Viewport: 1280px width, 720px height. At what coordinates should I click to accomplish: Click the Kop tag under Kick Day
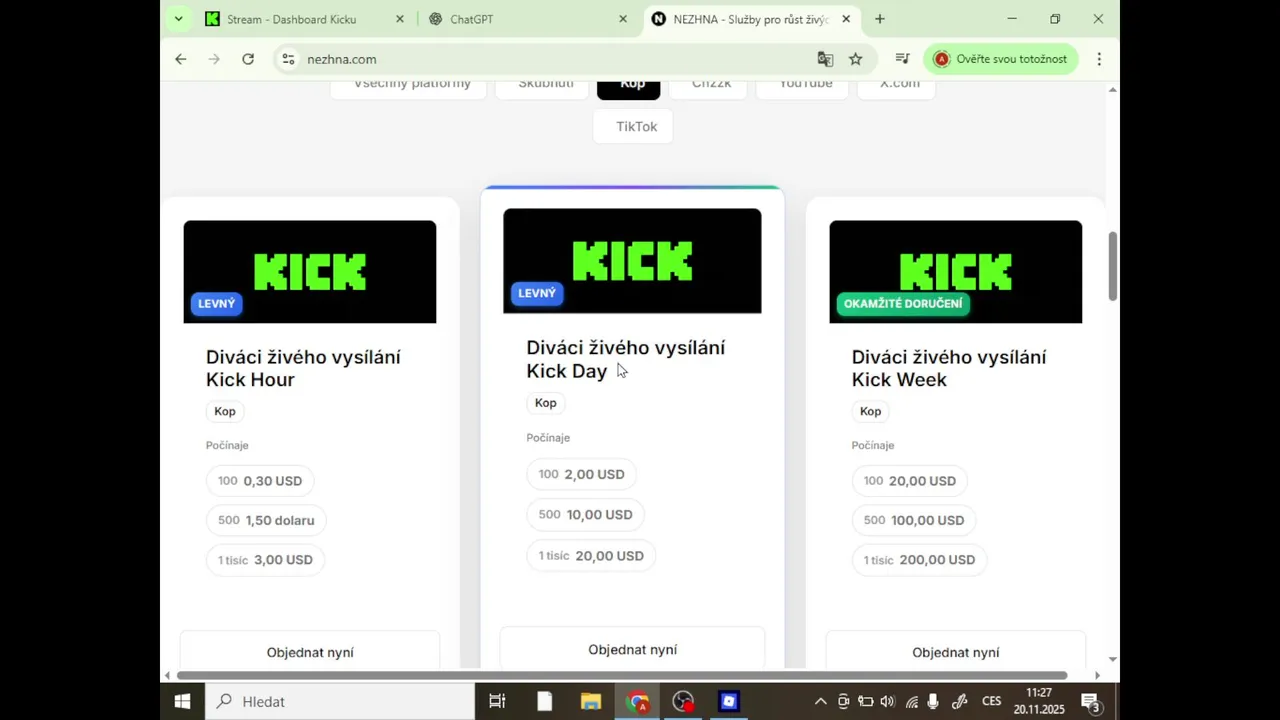[546, 403]
